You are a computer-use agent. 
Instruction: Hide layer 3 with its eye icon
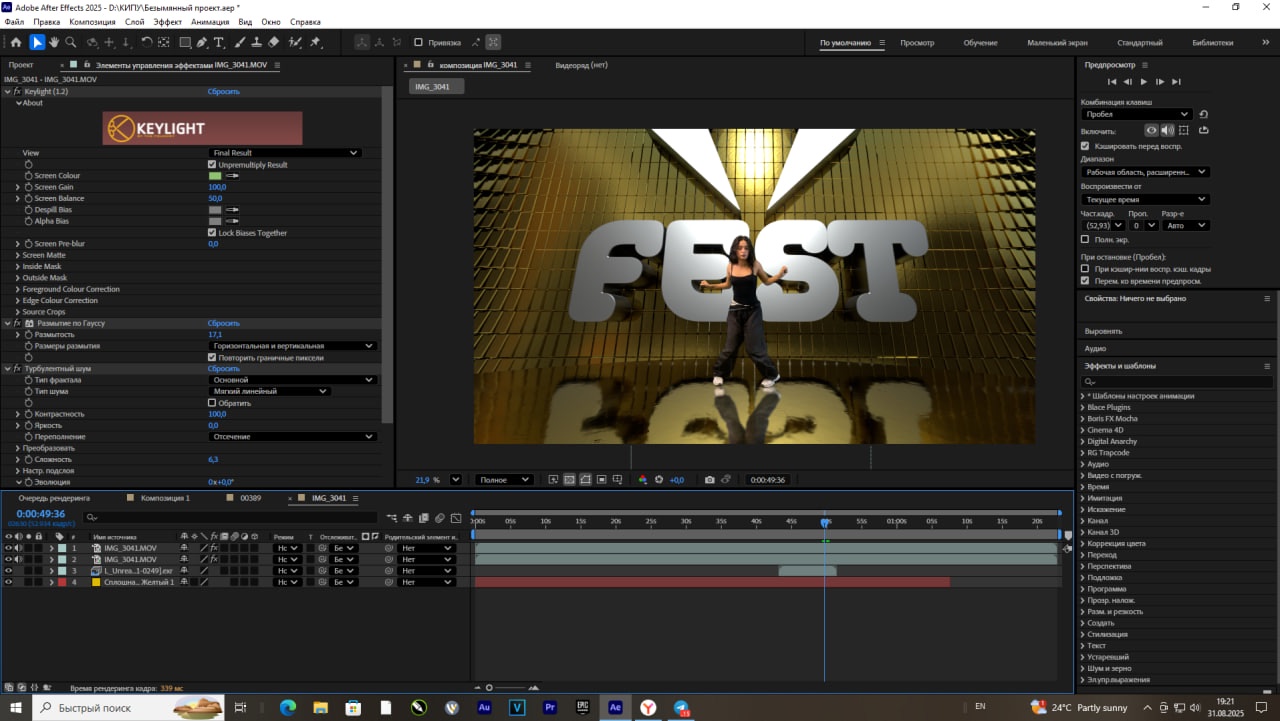[x=8, y=570]
